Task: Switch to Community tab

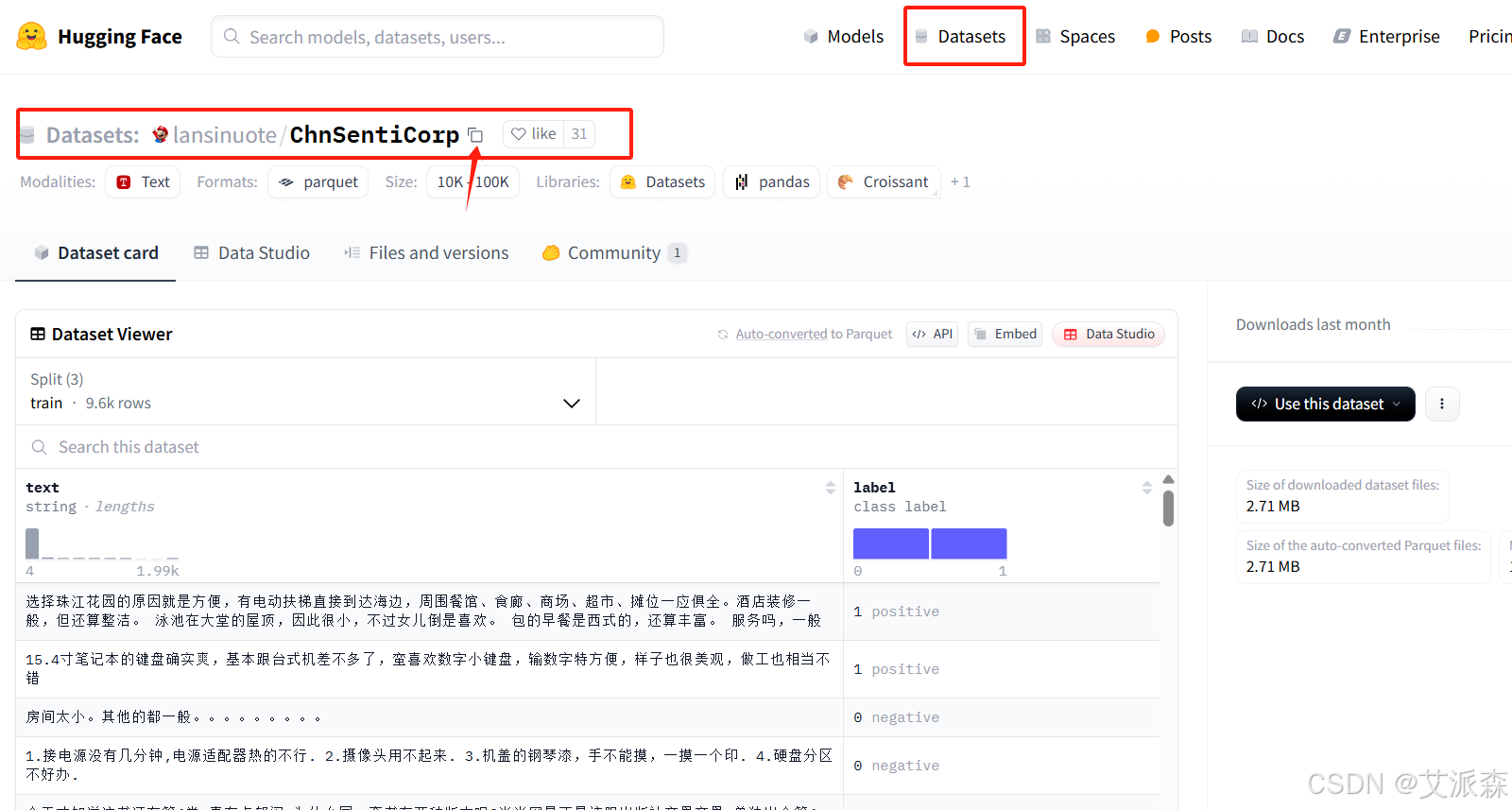Action: point(614,253)
